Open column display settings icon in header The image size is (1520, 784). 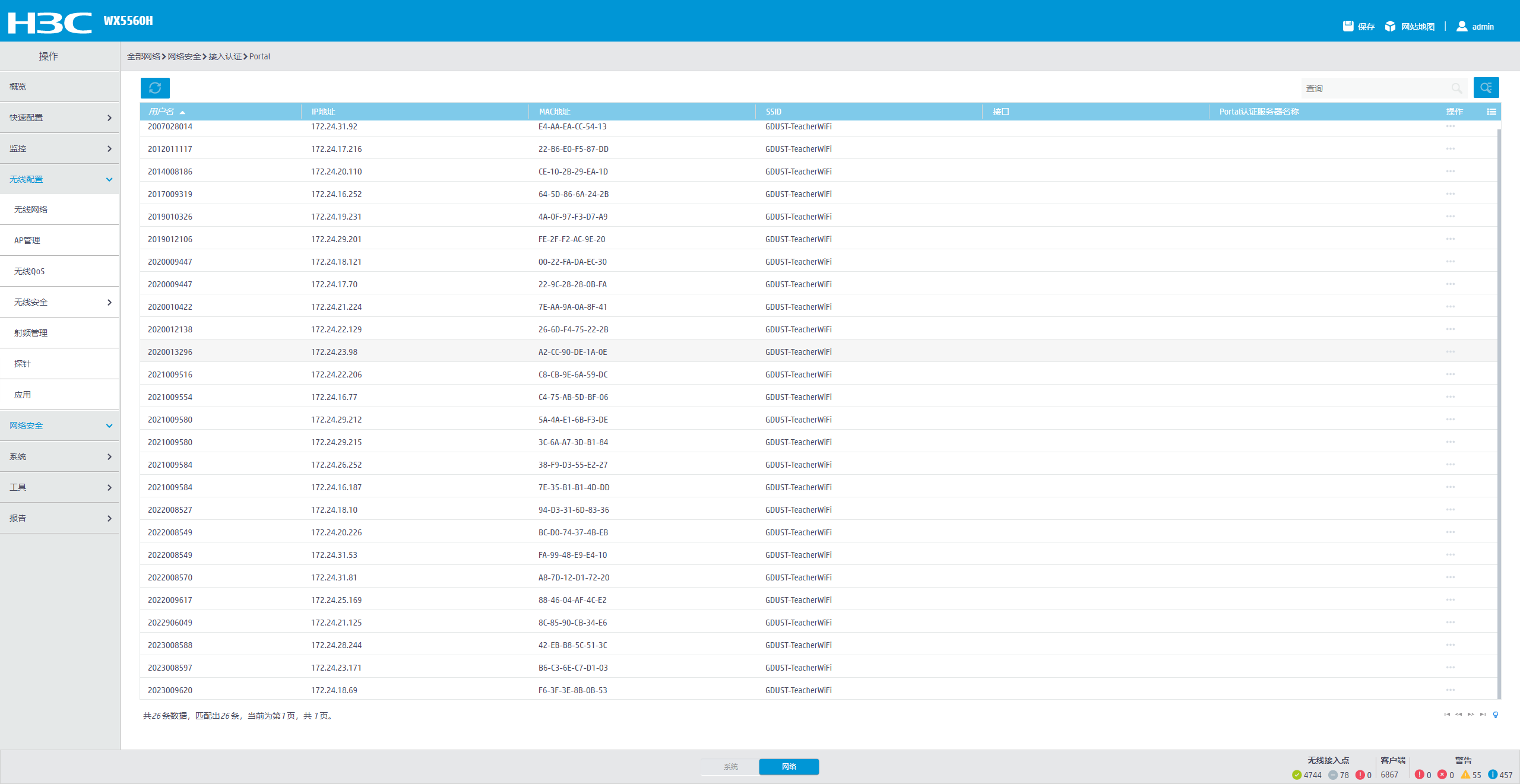pyautogui.click(x=1491, y=112)
